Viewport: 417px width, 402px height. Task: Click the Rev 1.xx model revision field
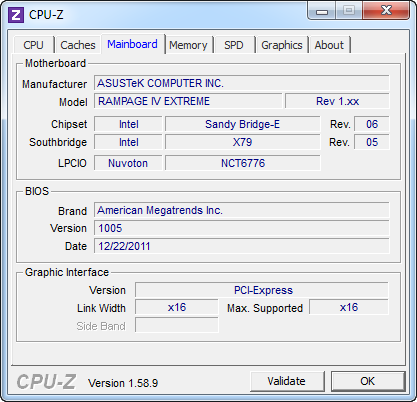tap(337, 101)
